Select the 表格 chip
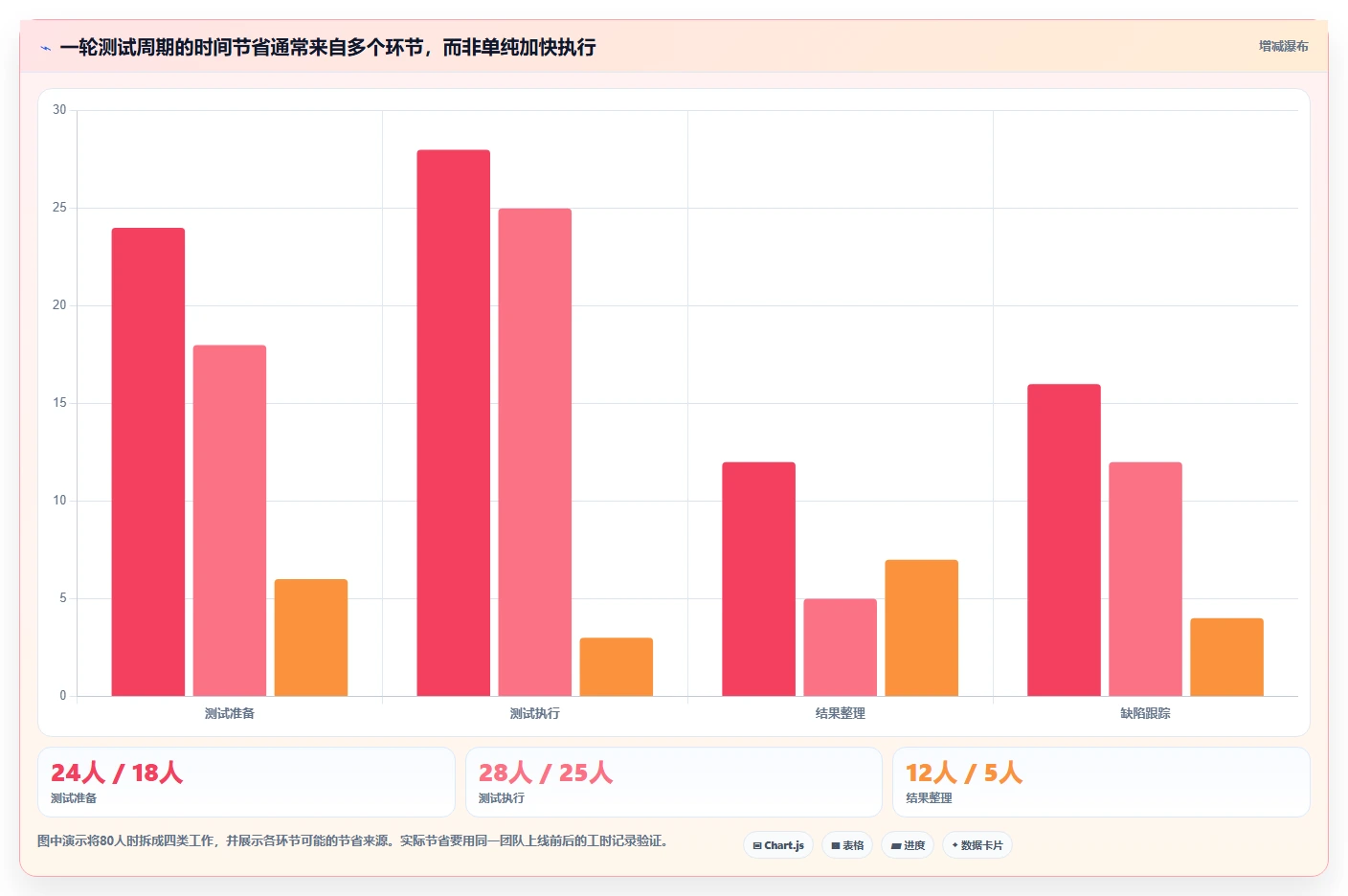 [847, 845]
